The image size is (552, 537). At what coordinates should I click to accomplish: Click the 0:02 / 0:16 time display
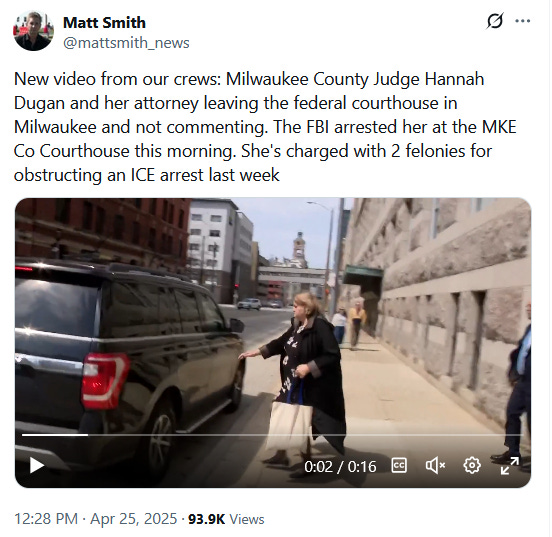pos(340,467)
